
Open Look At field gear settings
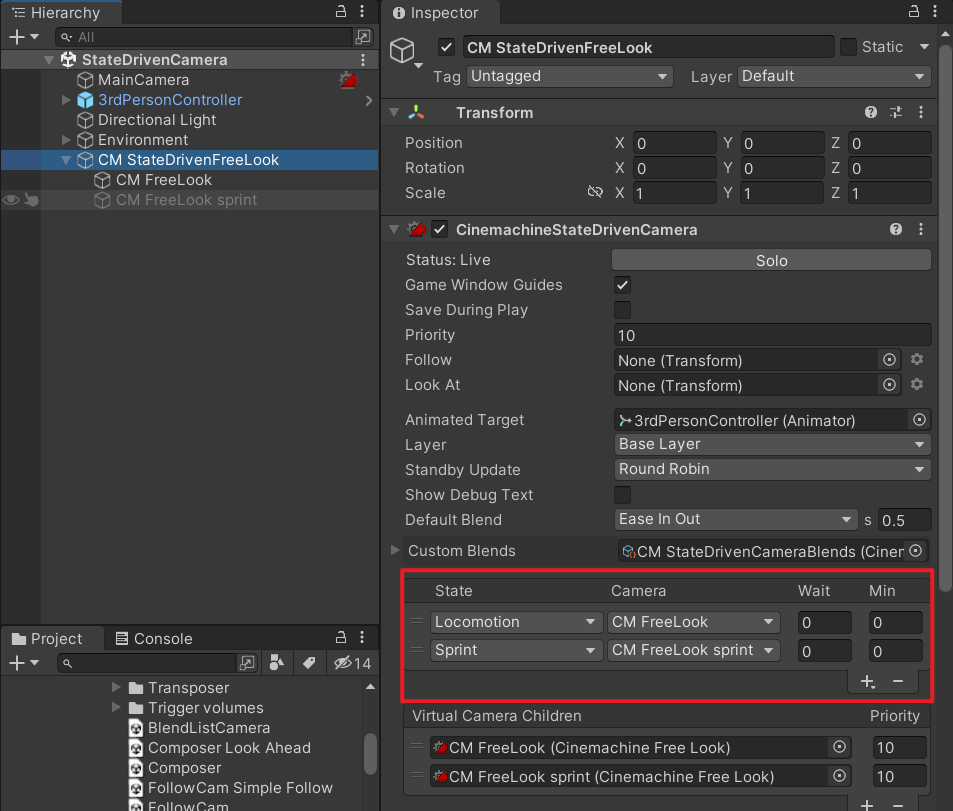click(917, 384)
